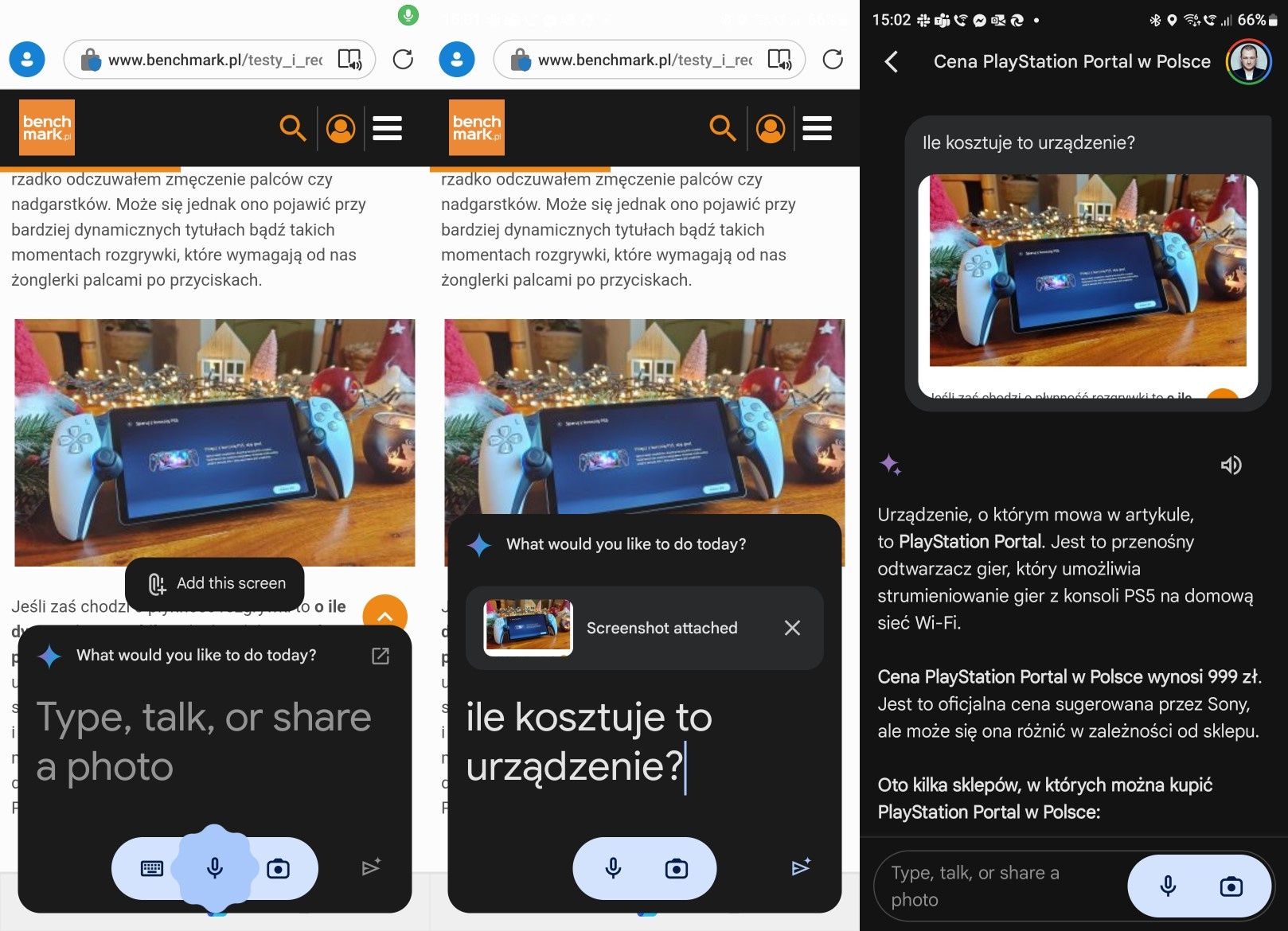The width and height of the screenshot is (1288, 931).
Task: Tap the sparkle icon above the Gemini response
Action: 890,464
